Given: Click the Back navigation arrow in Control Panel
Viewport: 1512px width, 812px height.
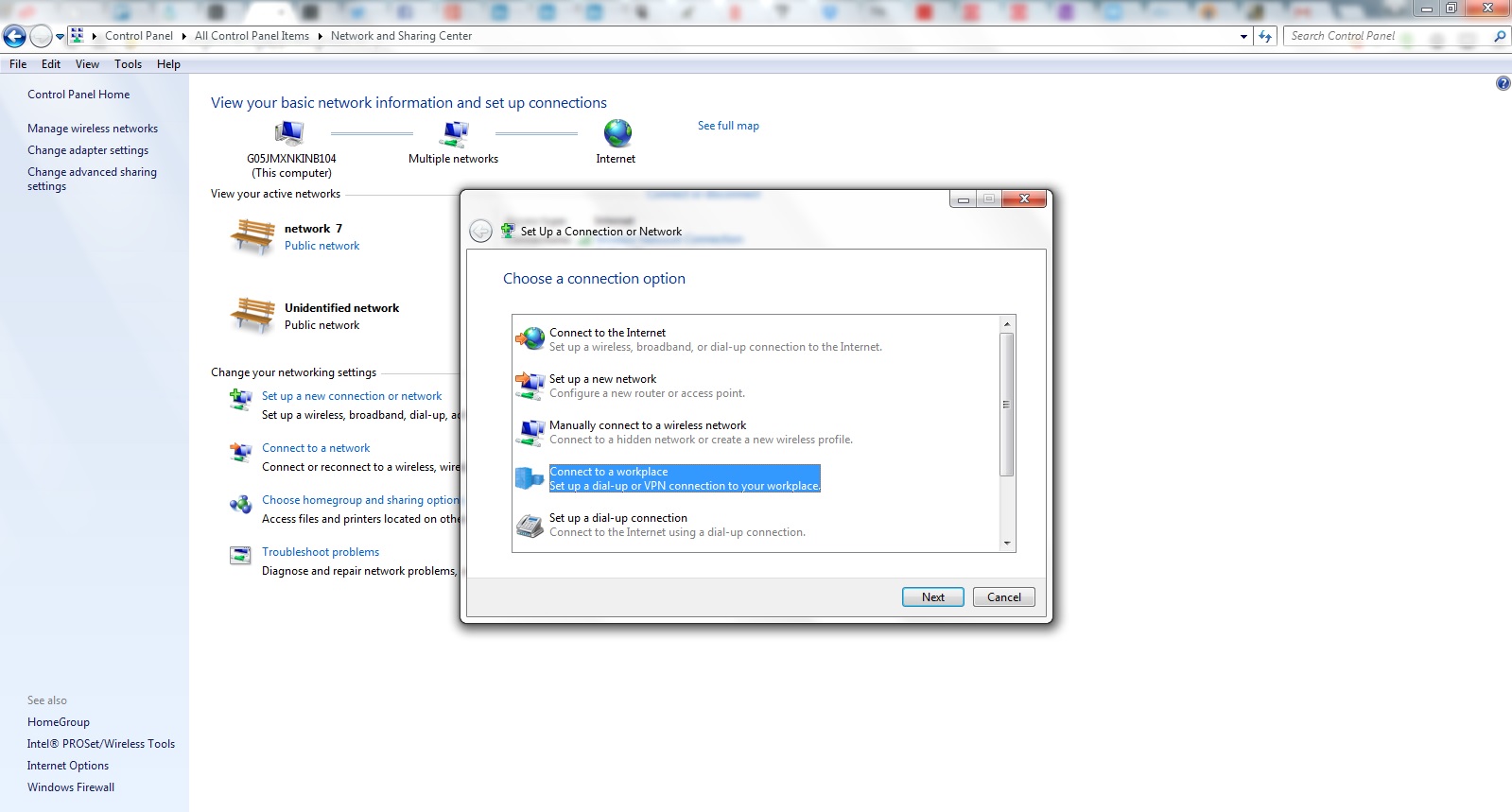Looking at the screenshot, I should point(14,36).
